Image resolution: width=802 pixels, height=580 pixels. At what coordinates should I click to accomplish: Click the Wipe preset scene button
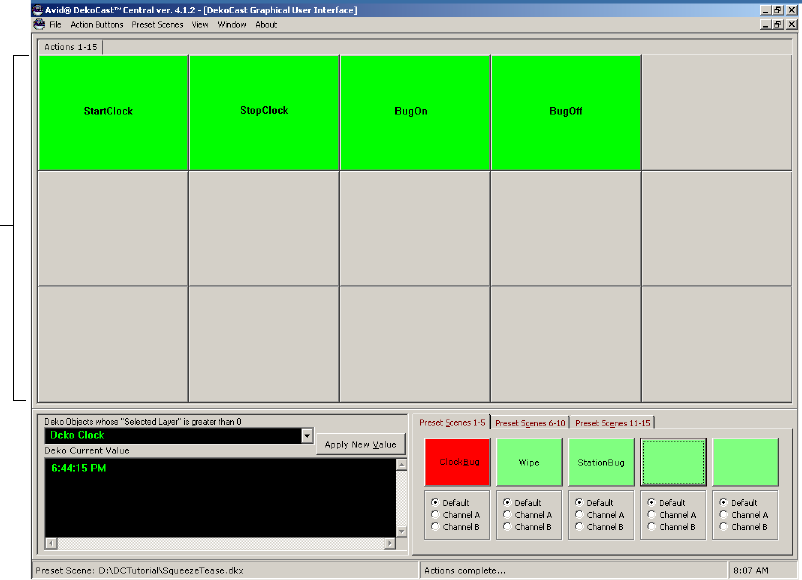click(529, 462)
